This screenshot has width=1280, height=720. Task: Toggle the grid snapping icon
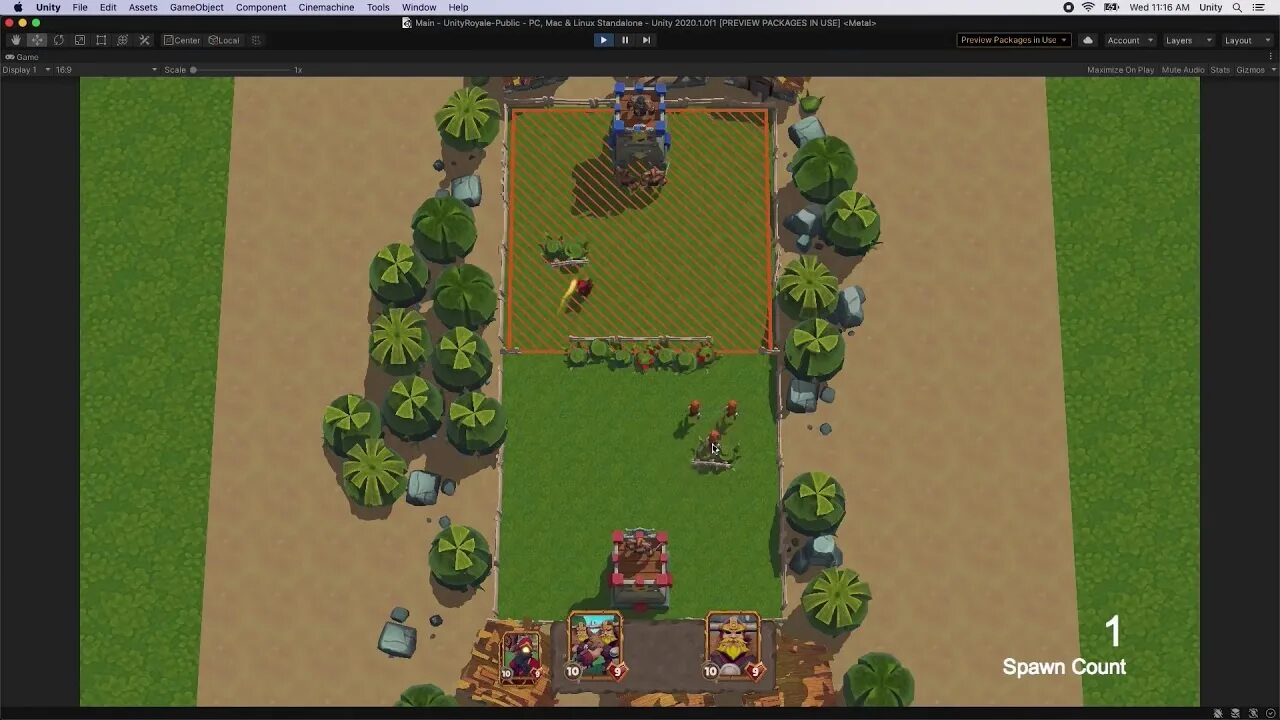coord(256,40)
